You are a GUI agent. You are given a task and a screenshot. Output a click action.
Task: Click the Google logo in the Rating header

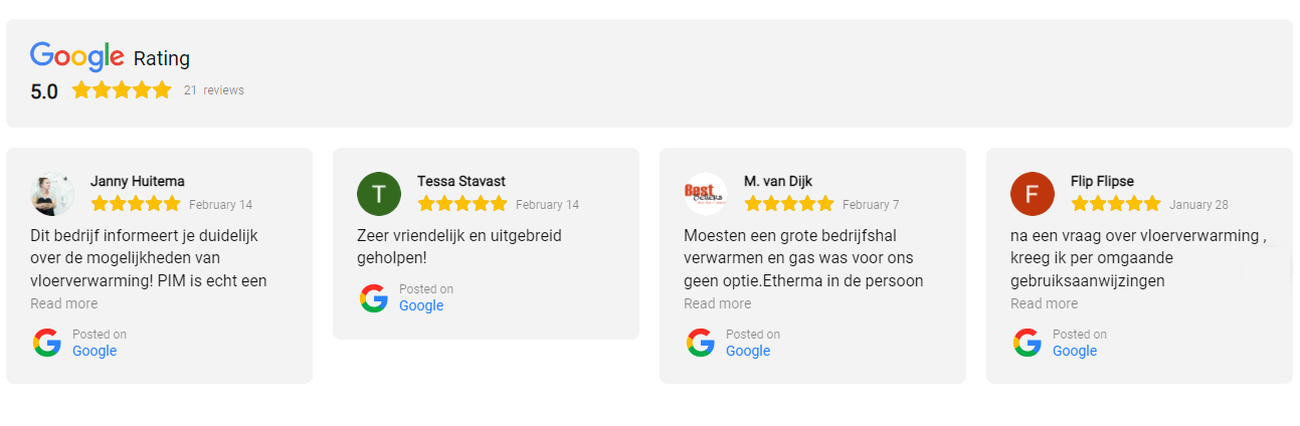click(77, 56)
